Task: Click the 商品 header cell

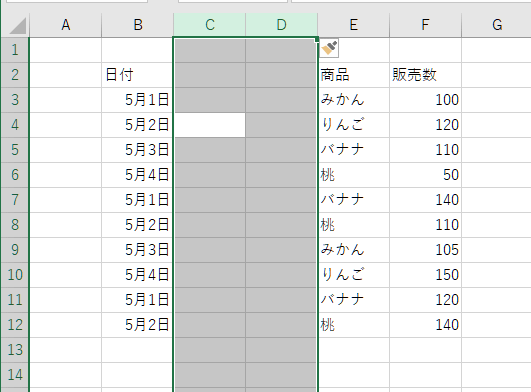Action: [x=354, y=75]
